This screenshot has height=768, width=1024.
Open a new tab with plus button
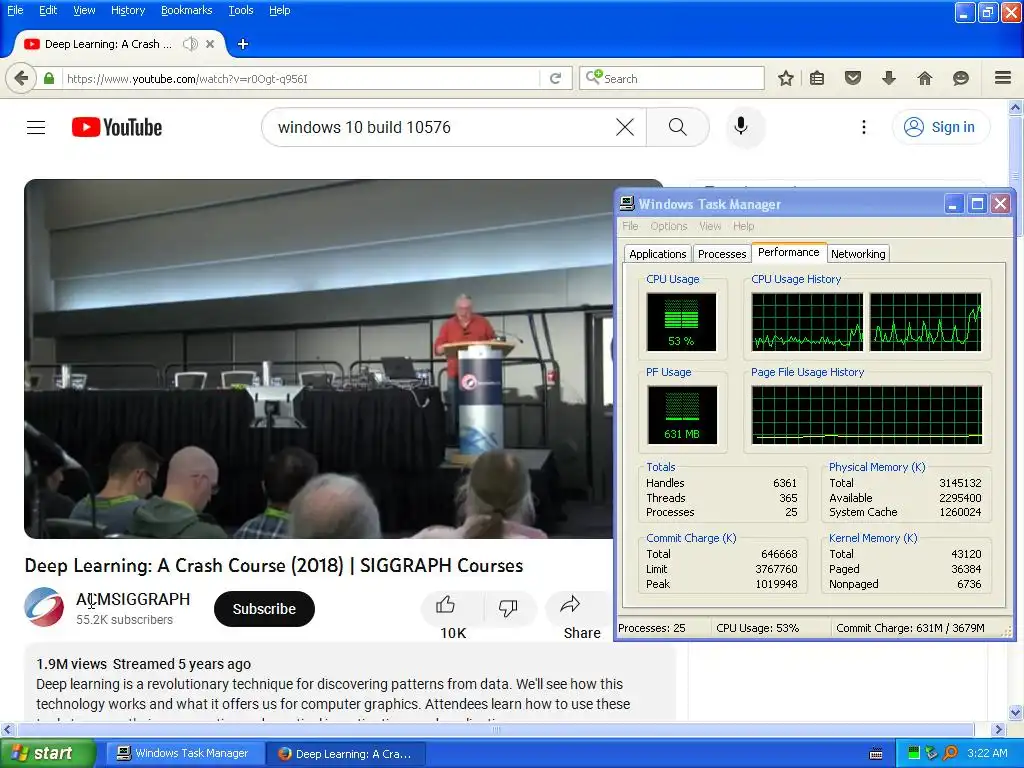243,44
